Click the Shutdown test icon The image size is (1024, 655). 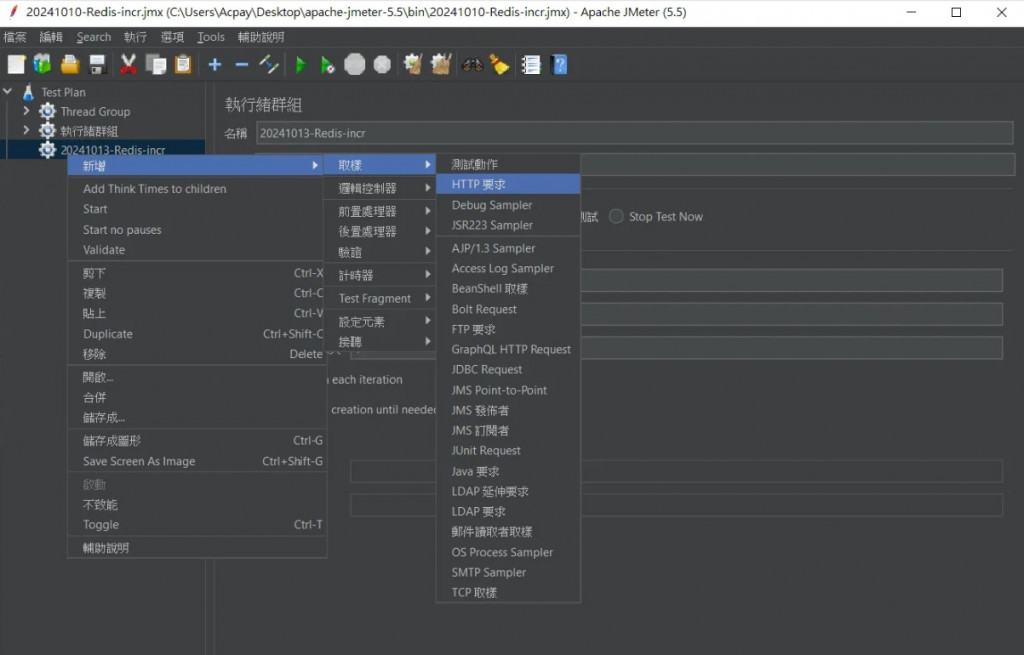(x=382, y=65)
